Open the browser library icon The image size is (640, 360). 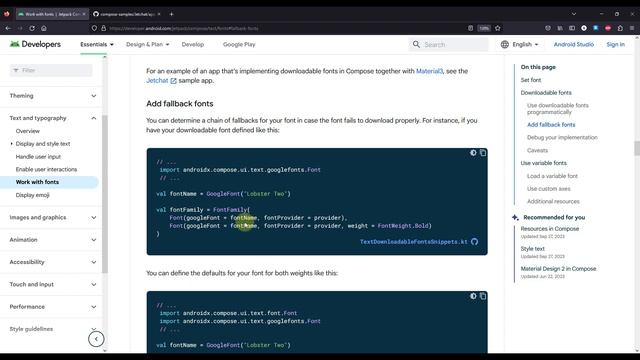[560, 28]
